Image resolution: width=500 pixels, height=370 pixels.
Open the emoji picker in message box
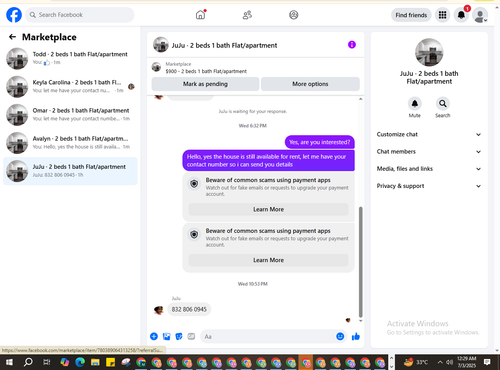tap(340, 336)
